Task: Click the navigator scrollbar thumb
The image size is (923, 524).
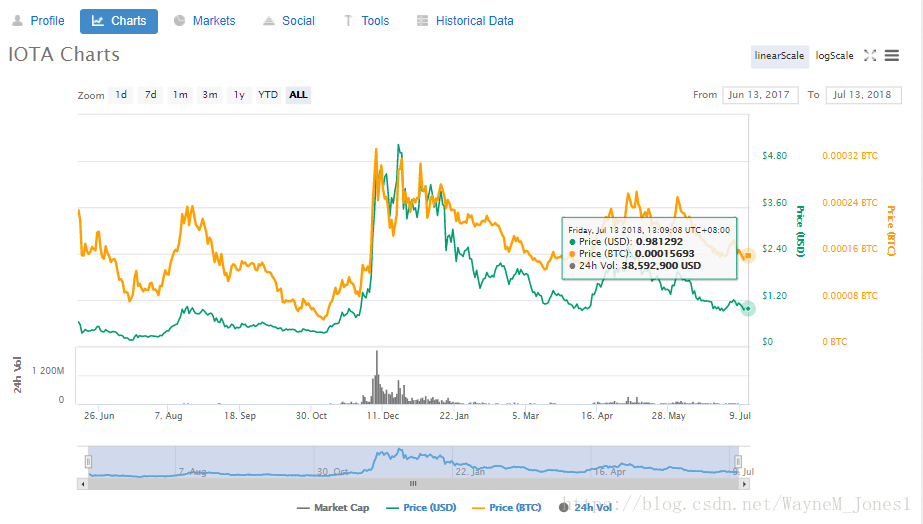Action: coord(413,484)
